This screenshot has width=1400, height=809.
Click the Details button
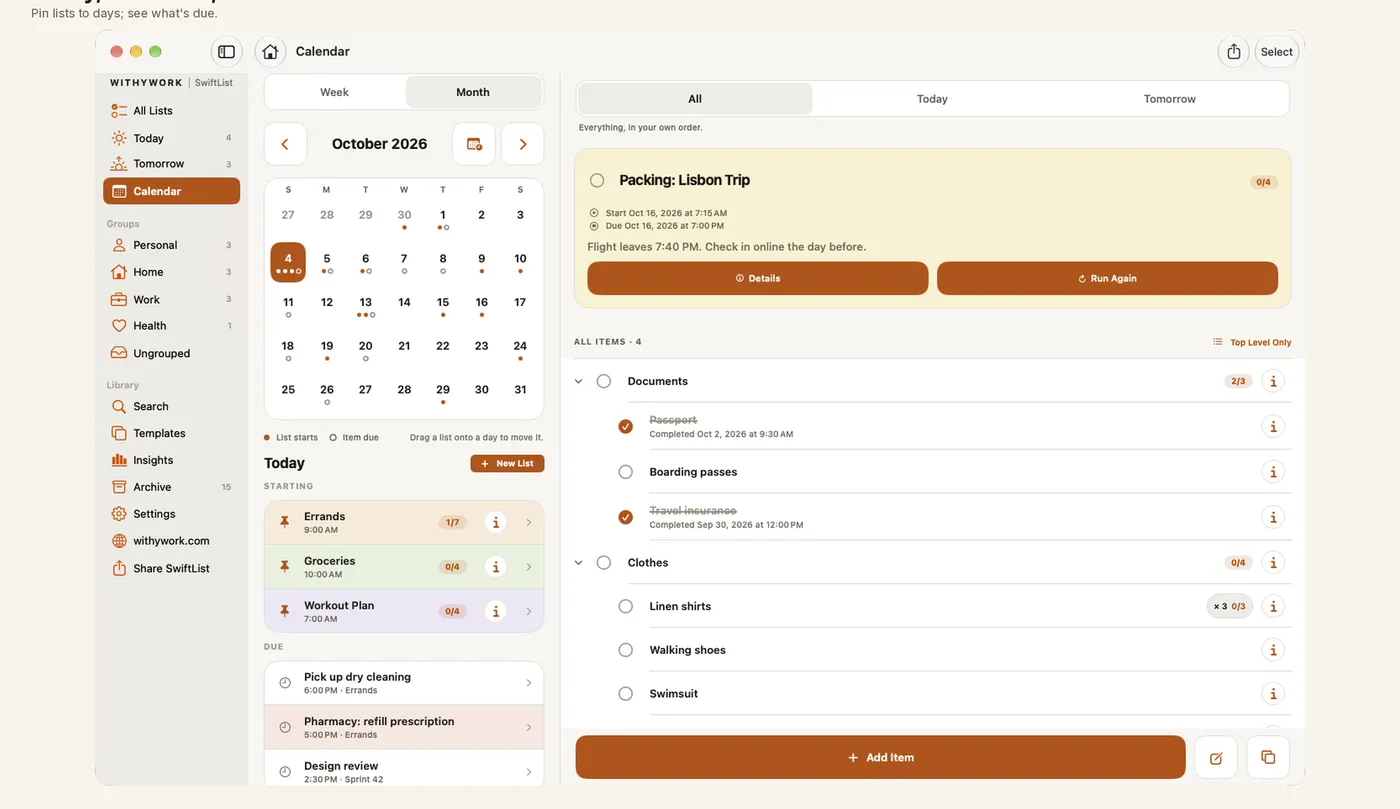coord(758,278)
